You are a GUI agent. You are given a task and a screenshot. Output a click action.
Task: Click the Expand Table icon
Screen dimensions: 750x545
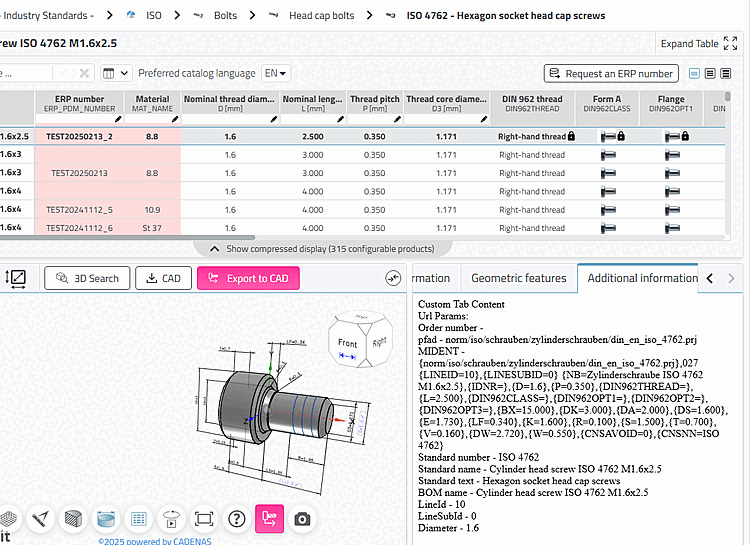pos(731,44)
